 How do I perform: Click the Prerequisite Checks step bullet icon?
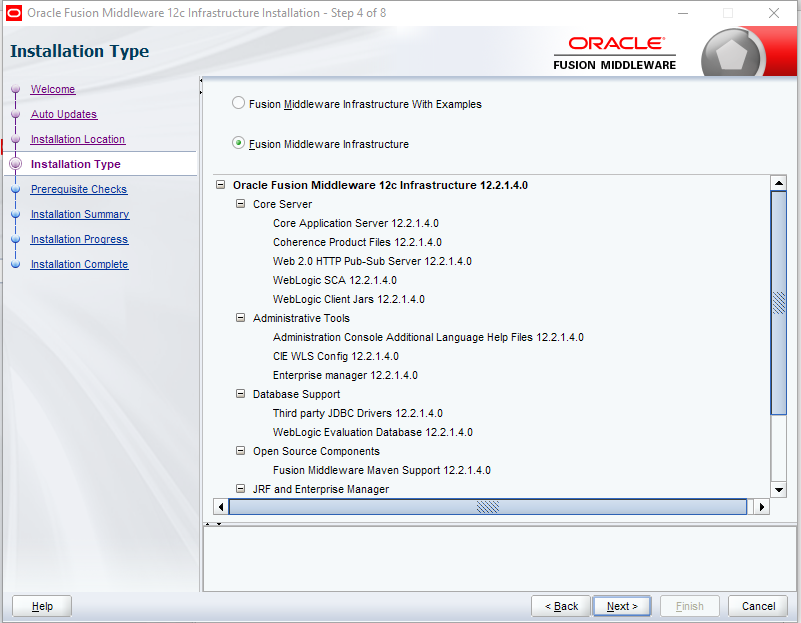click(16, 189)
